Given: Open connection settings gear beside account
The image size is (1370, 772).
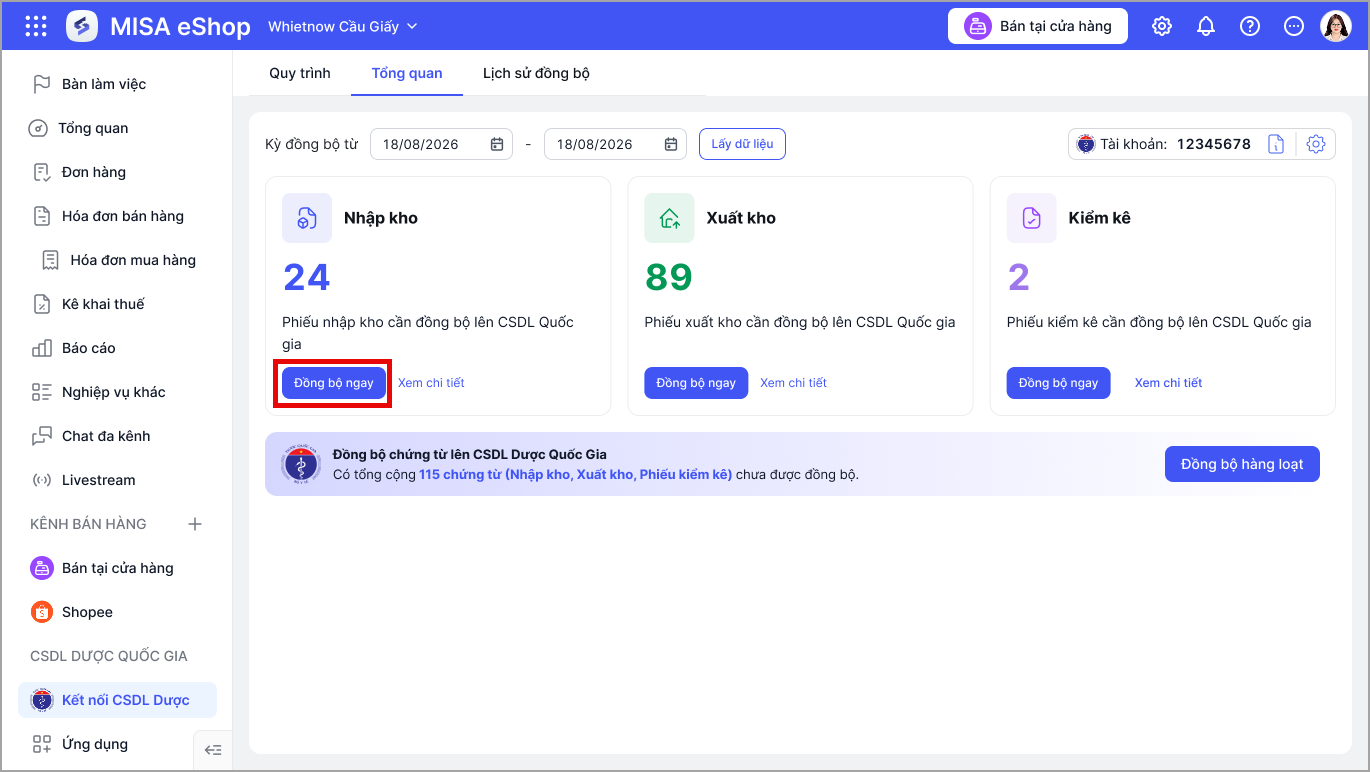Looking at the screenshot, I should pos(1316,144).
